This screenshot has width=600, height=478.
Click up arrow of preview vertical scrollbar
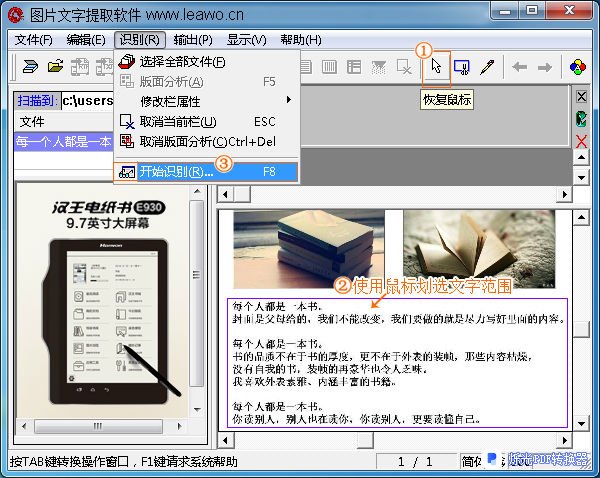tap(197, 191)
